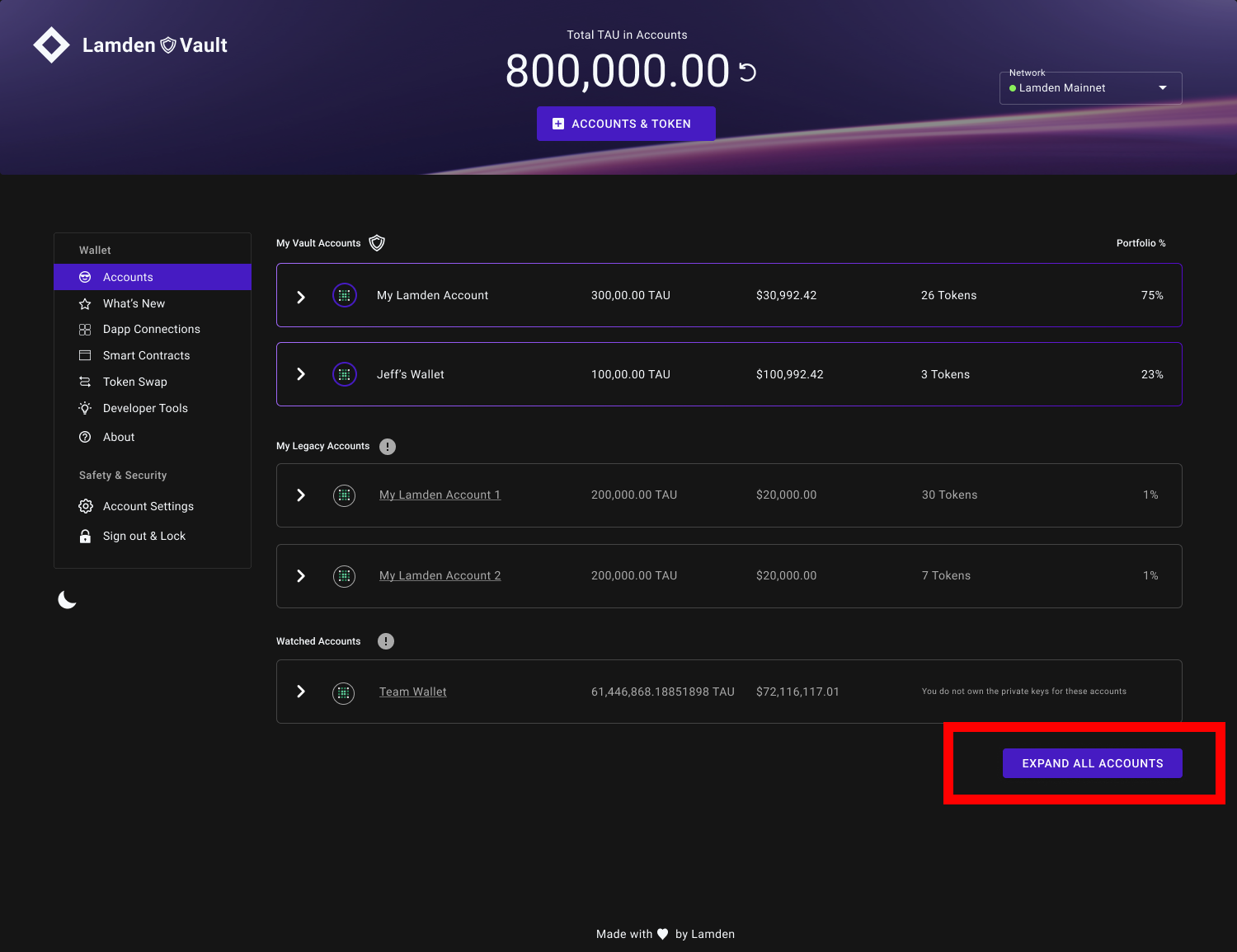Click the Smart Contracts window icon

[85, 355]
